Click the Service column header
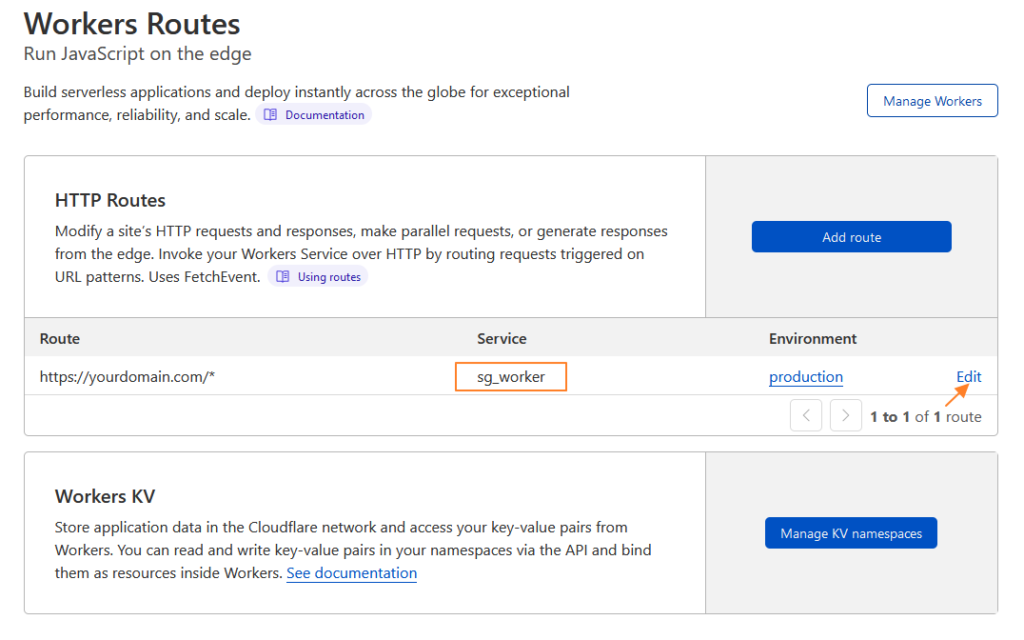This screenshot has width=1024, height=640. 502,339
